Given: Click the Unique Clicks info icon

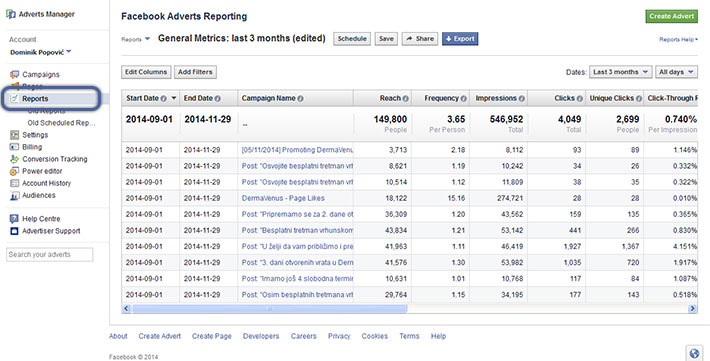Looking at the screenshot, I should click(639, 98).
